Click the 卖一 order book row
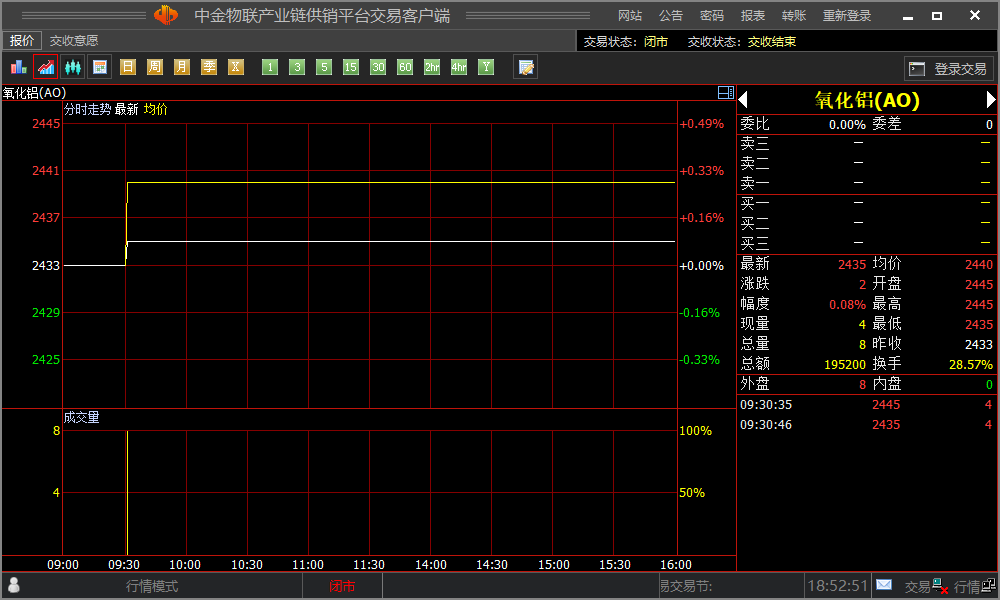 866,184
